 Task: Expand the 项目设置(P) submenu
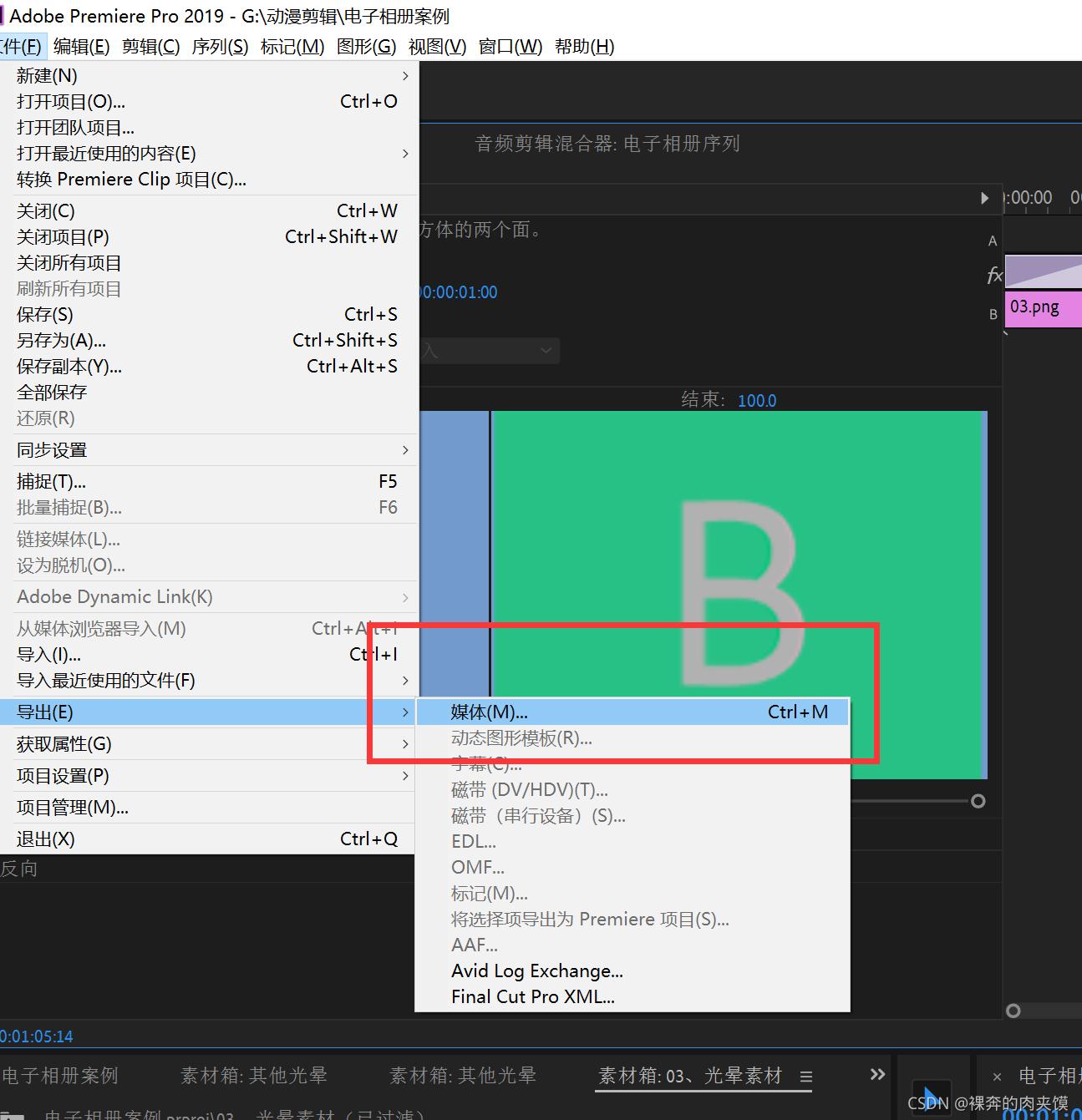(x=208, y=776)
